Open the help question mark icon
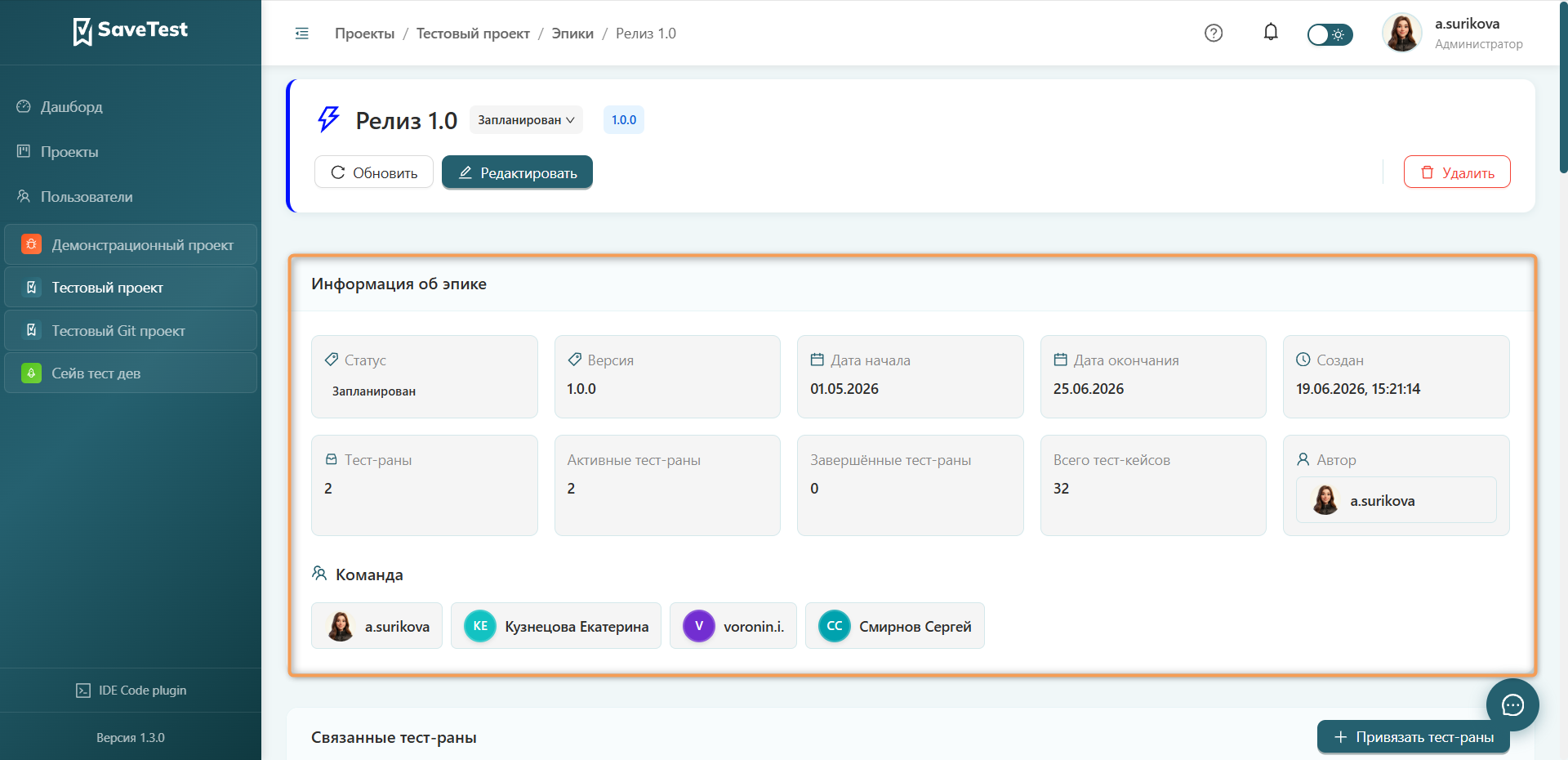 tap(1214, 34)
